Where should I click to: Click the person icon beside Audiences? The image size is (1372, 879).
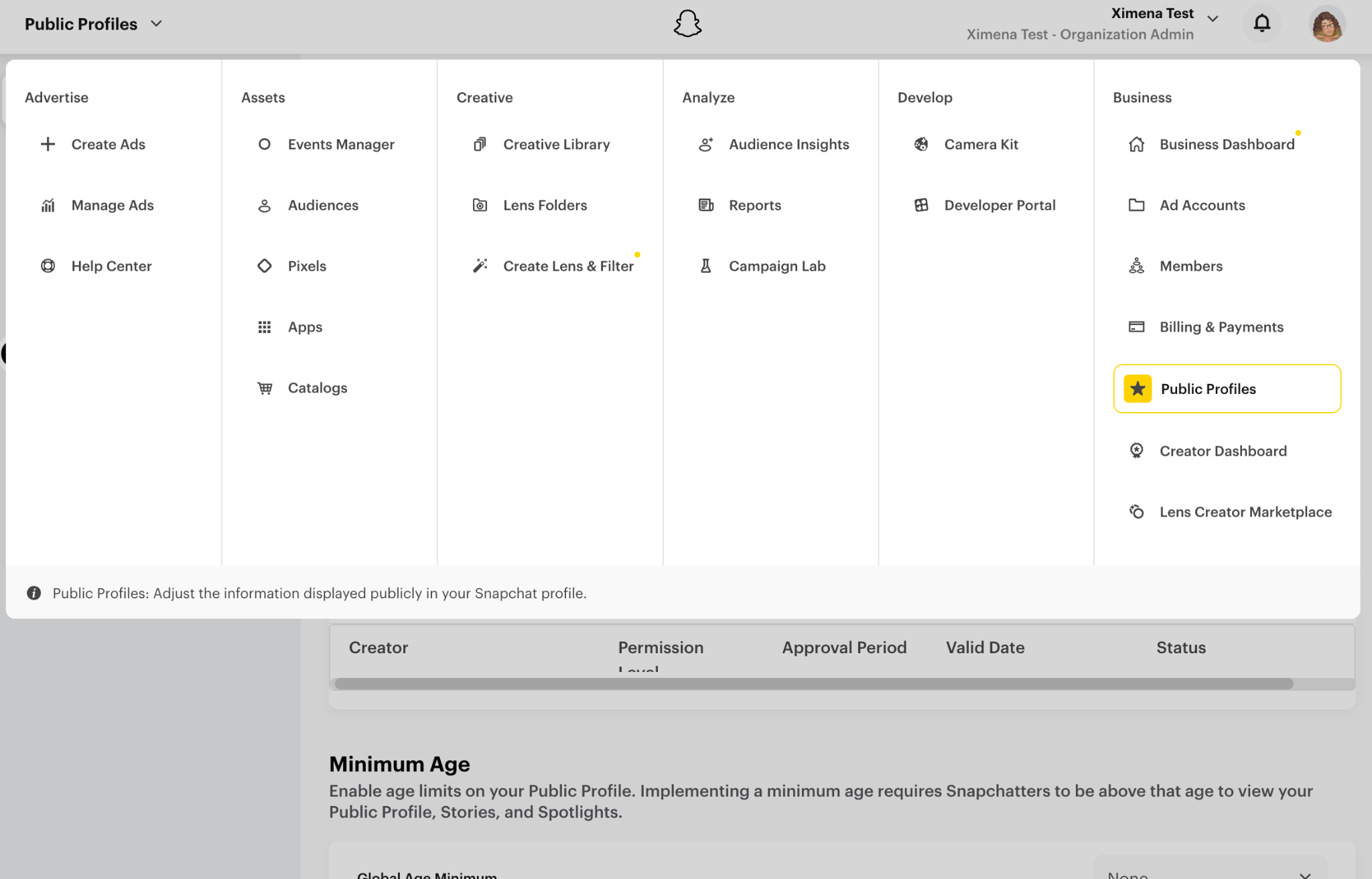[265, 205]
